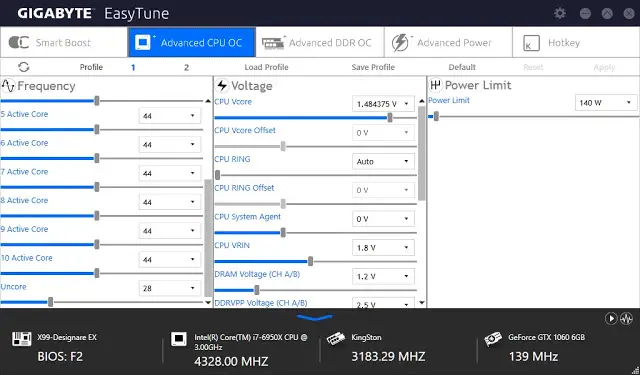The height and width of the screenshot is (375, 640).
Task: Click Load Profile
Action: coord(267,67)
